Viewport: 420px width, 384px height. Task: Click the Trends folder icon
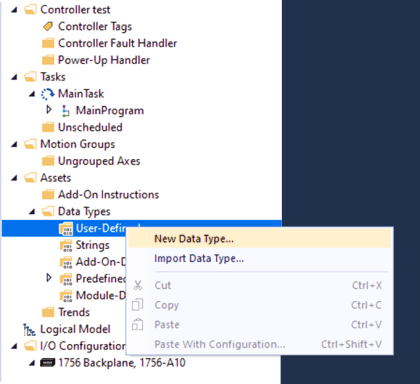[48, 312]
